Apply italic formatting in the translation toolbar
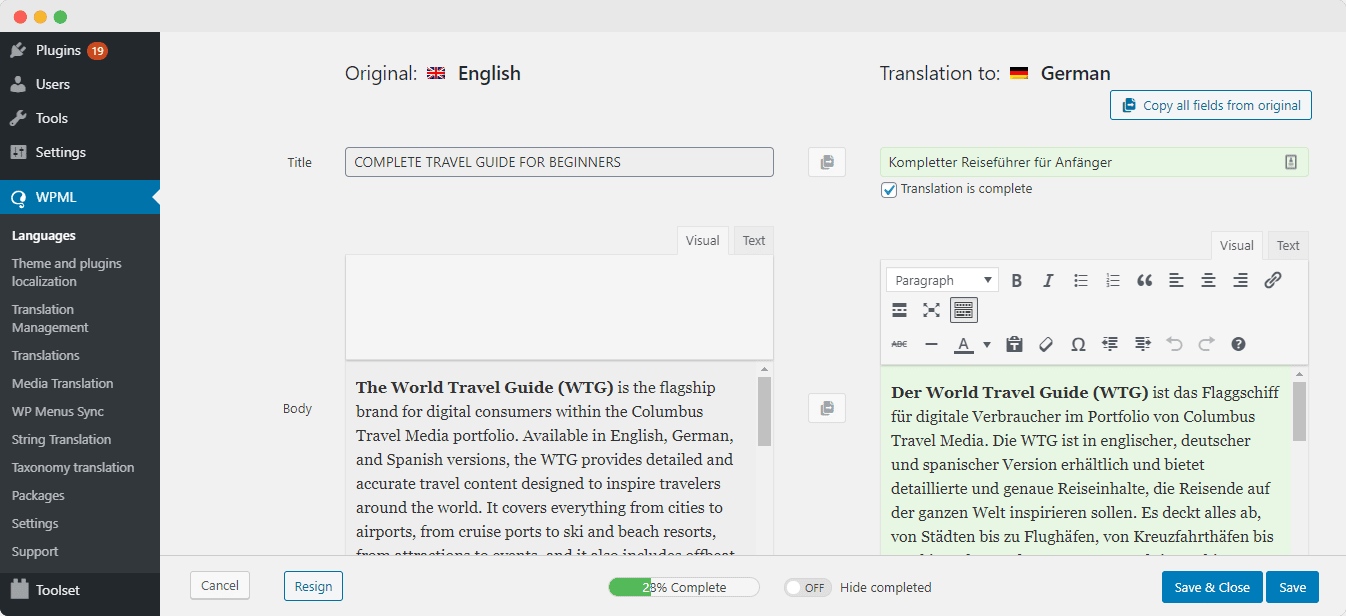This screenshot has width=1346, height=616. click(x=1048, y=279)
